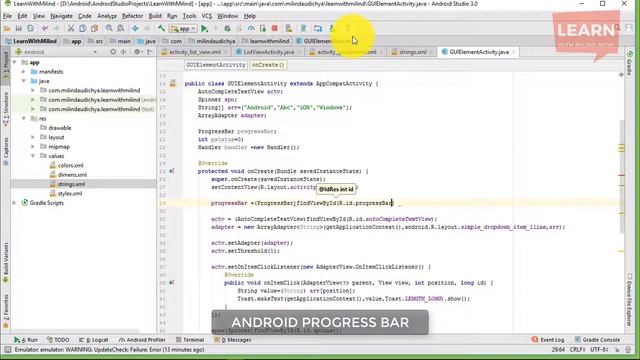640x360 pixels.
Task: Click the Back navigation arrow icon
Action: click(x=135, y=29)
